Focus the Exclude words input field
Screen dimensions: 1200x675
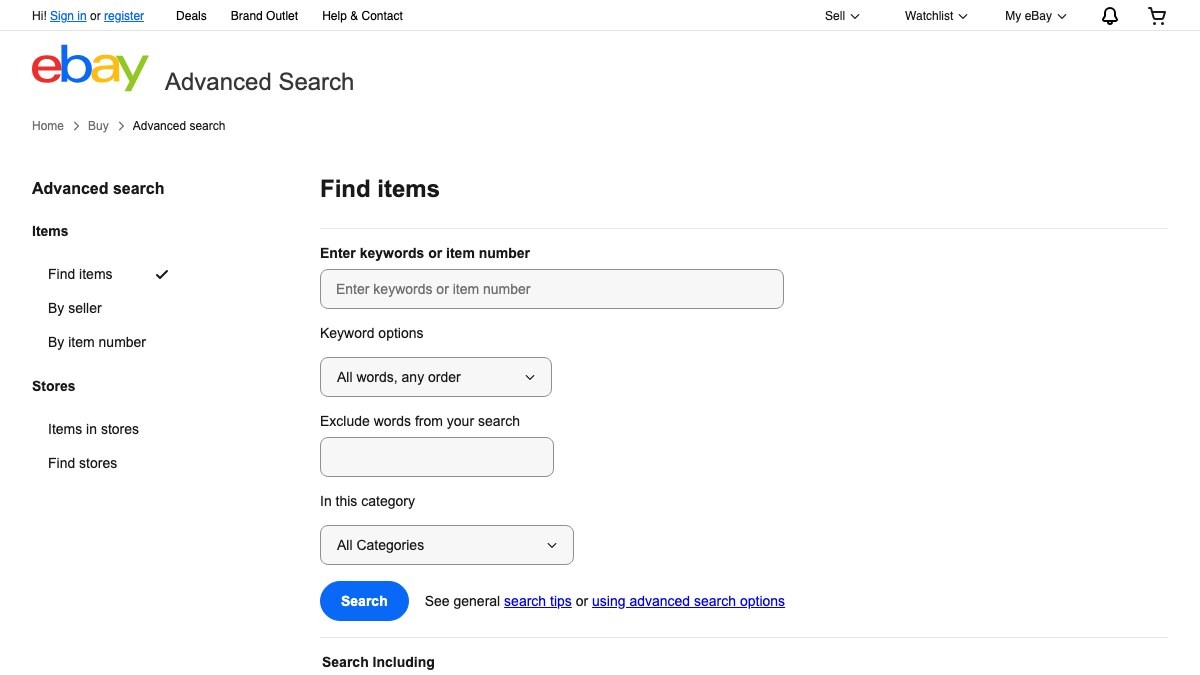pyautogui.click(x=437, y=457)
